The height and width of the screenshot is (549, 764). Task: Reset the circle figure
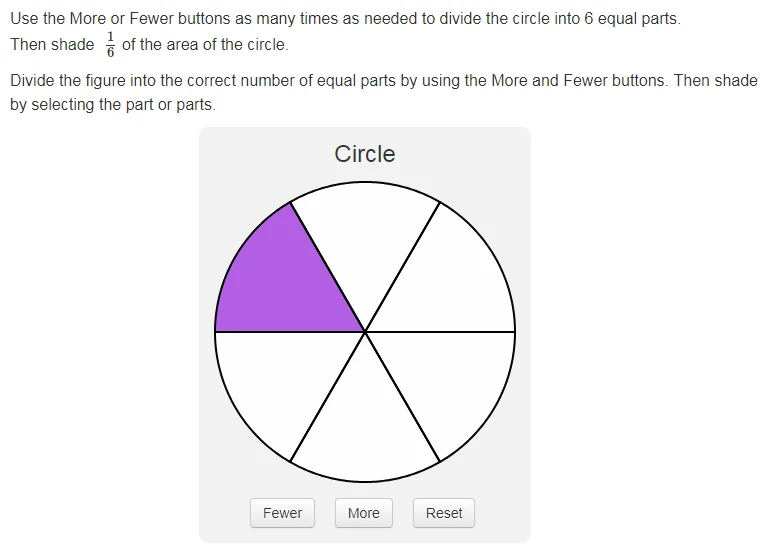pos(444,513)
